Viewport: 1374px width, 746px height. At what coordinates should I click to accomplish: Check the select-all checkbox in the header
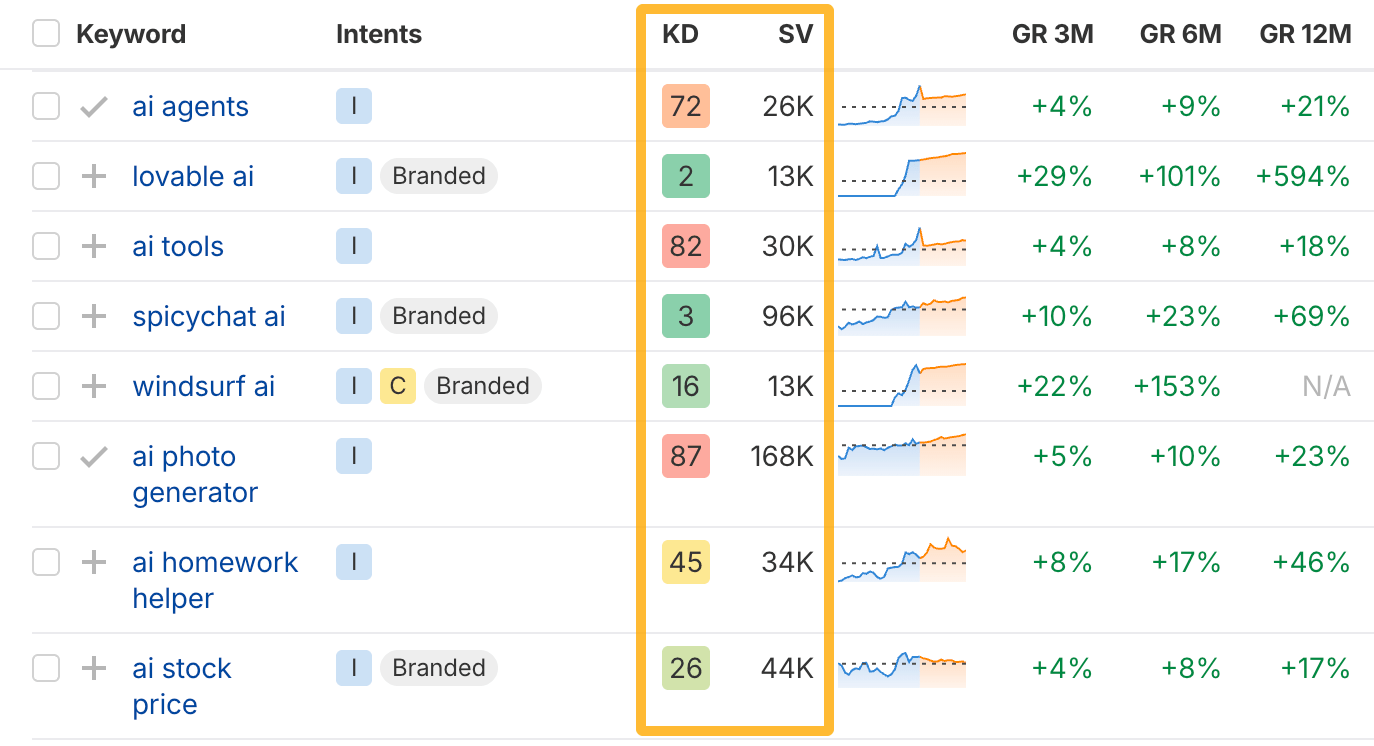click(45, 33)
